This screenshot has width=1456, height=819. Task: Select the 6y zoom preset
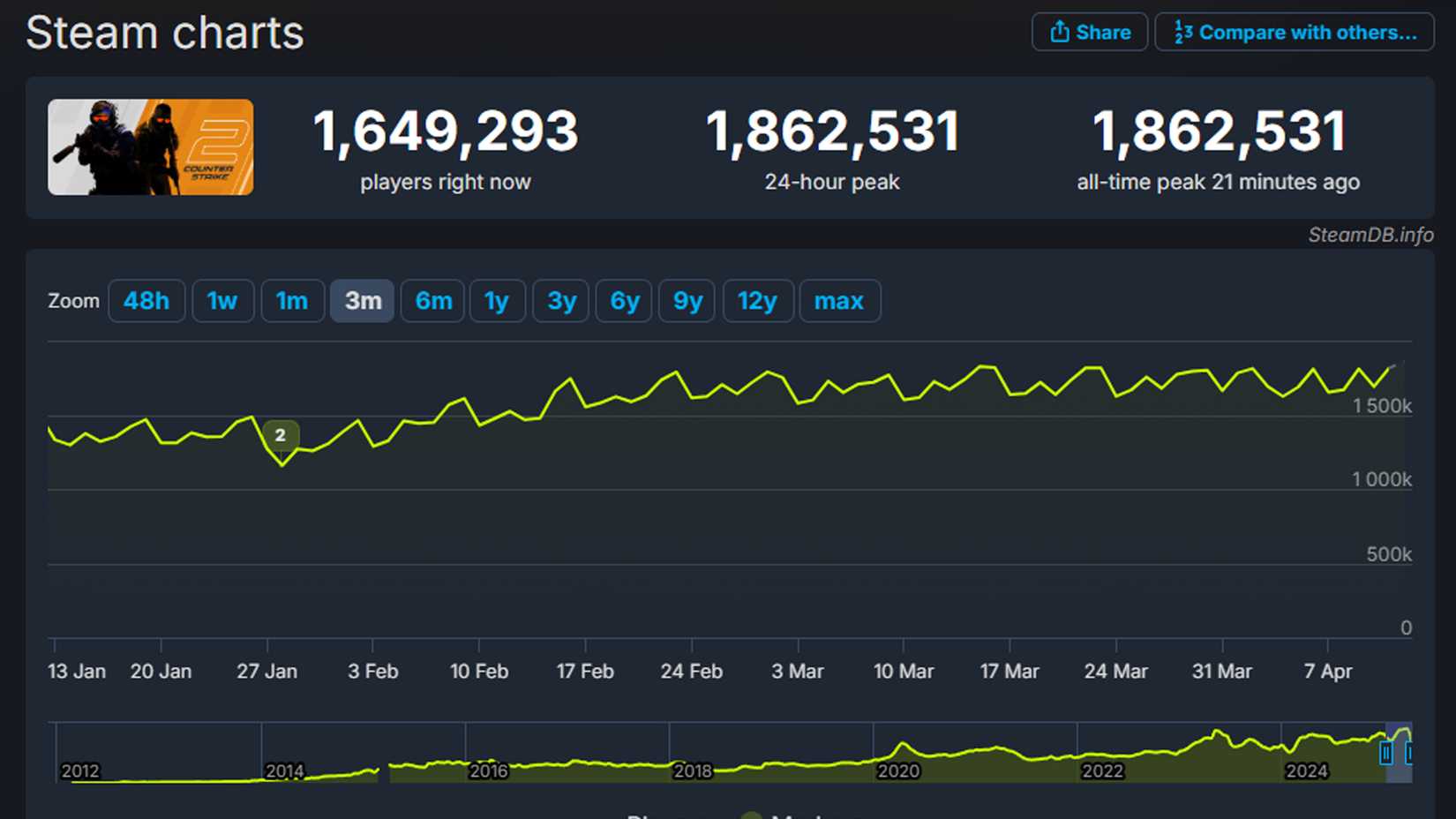pyautogui.click(x=623, y=300)
